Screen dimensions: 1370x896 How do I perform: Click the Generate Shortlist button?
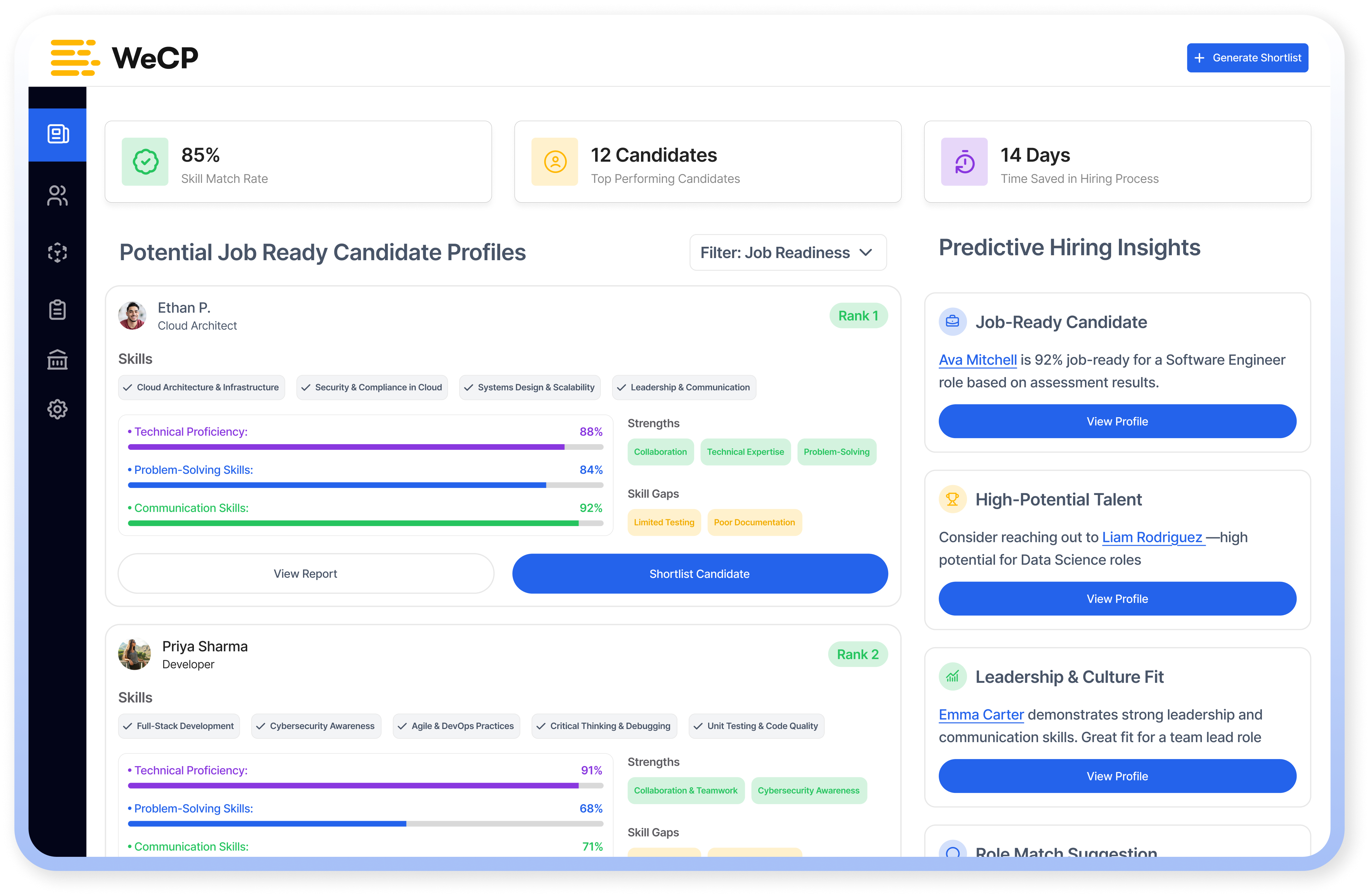pos(1247,58)
